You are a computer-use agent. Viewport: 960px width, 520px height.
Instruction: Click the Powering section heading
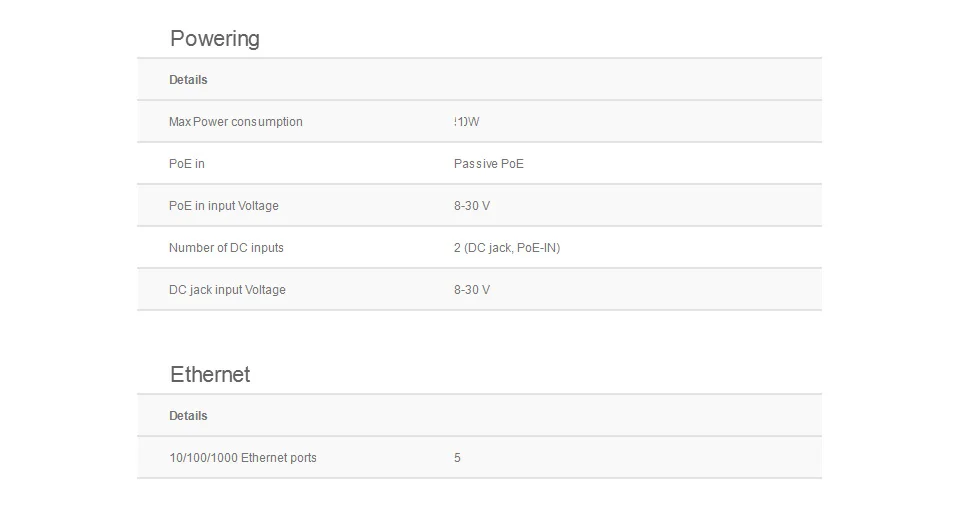215,39
